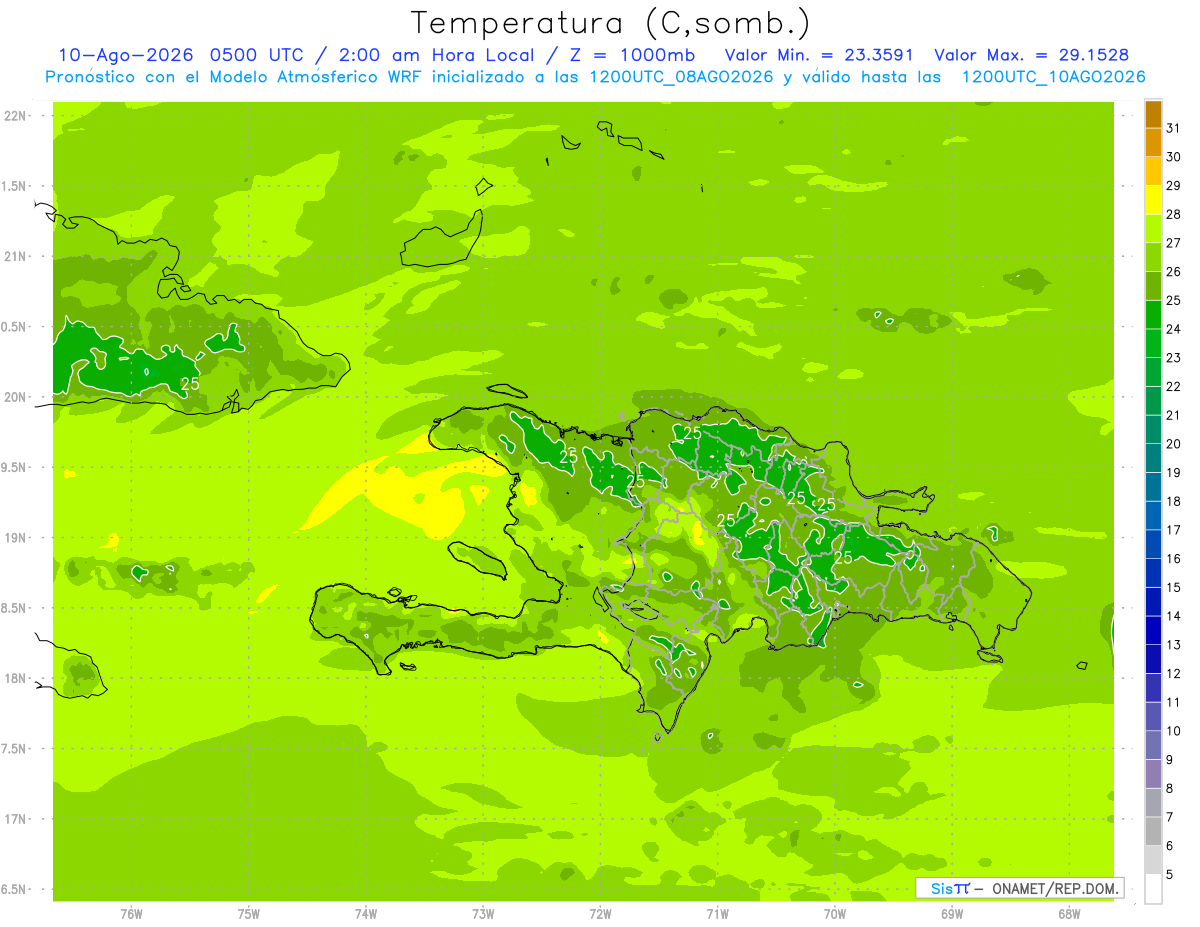Click the "Valor Max. = 29.1528" value
The height and width of the screenshot is (927, 1200).
click(1032, 55)
